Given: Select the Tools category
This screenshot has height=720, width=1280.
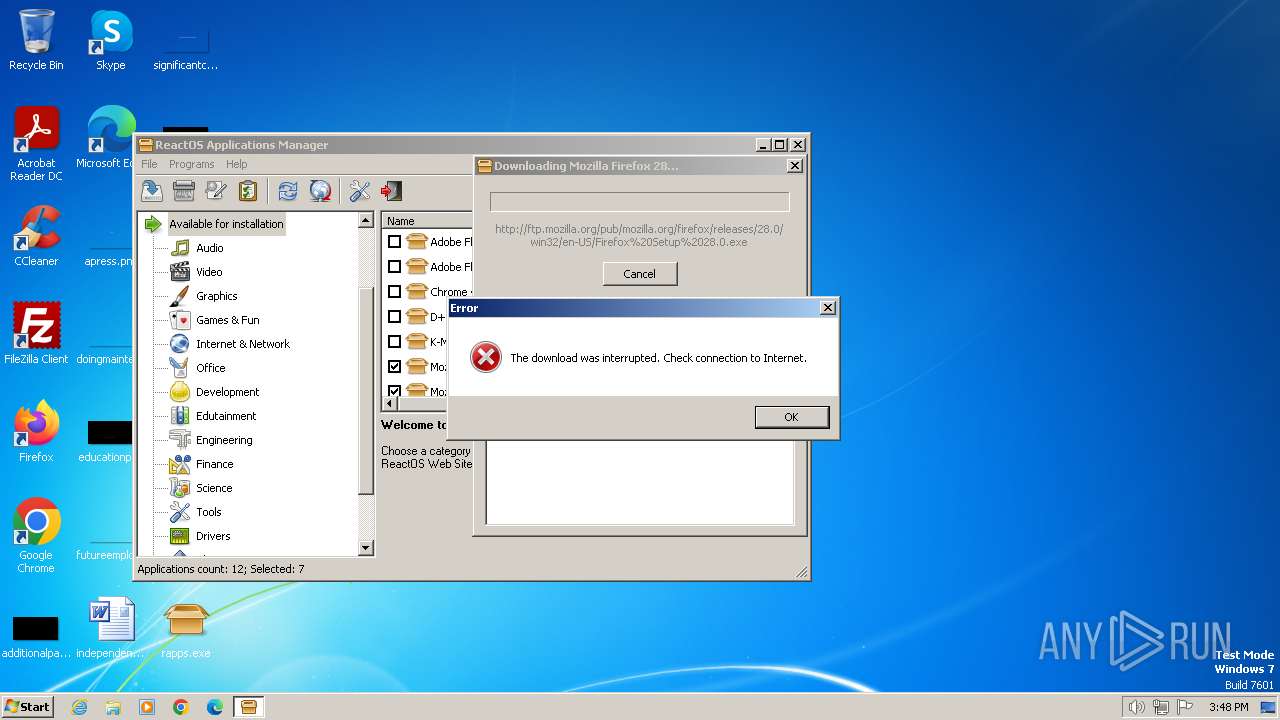Looking at the screenshot, I should point(208,512).
